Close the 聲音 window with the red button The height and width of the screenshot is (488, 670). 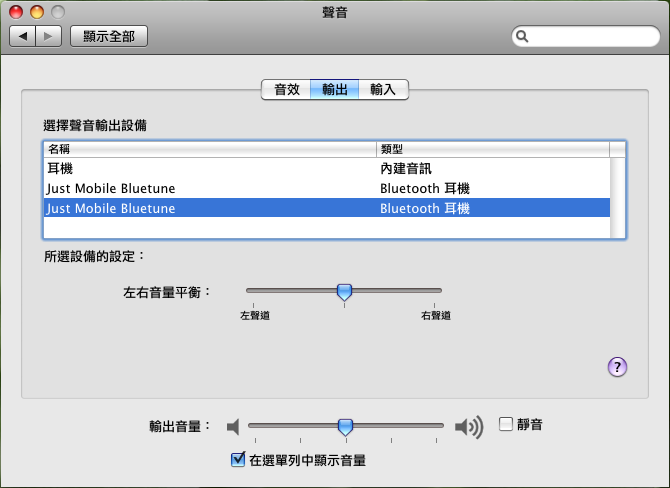click(x=16, y=12)
